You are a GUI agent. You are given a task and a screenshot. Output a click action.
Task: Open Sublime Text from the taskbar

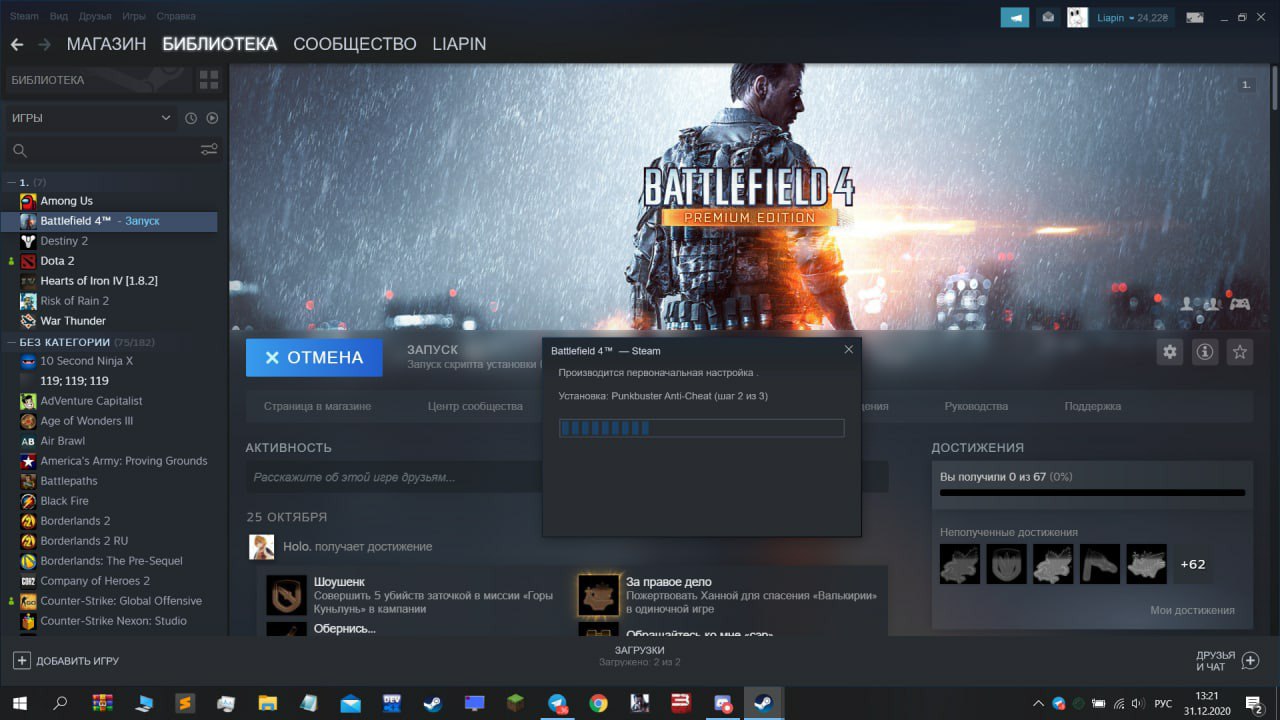[184, 703]
